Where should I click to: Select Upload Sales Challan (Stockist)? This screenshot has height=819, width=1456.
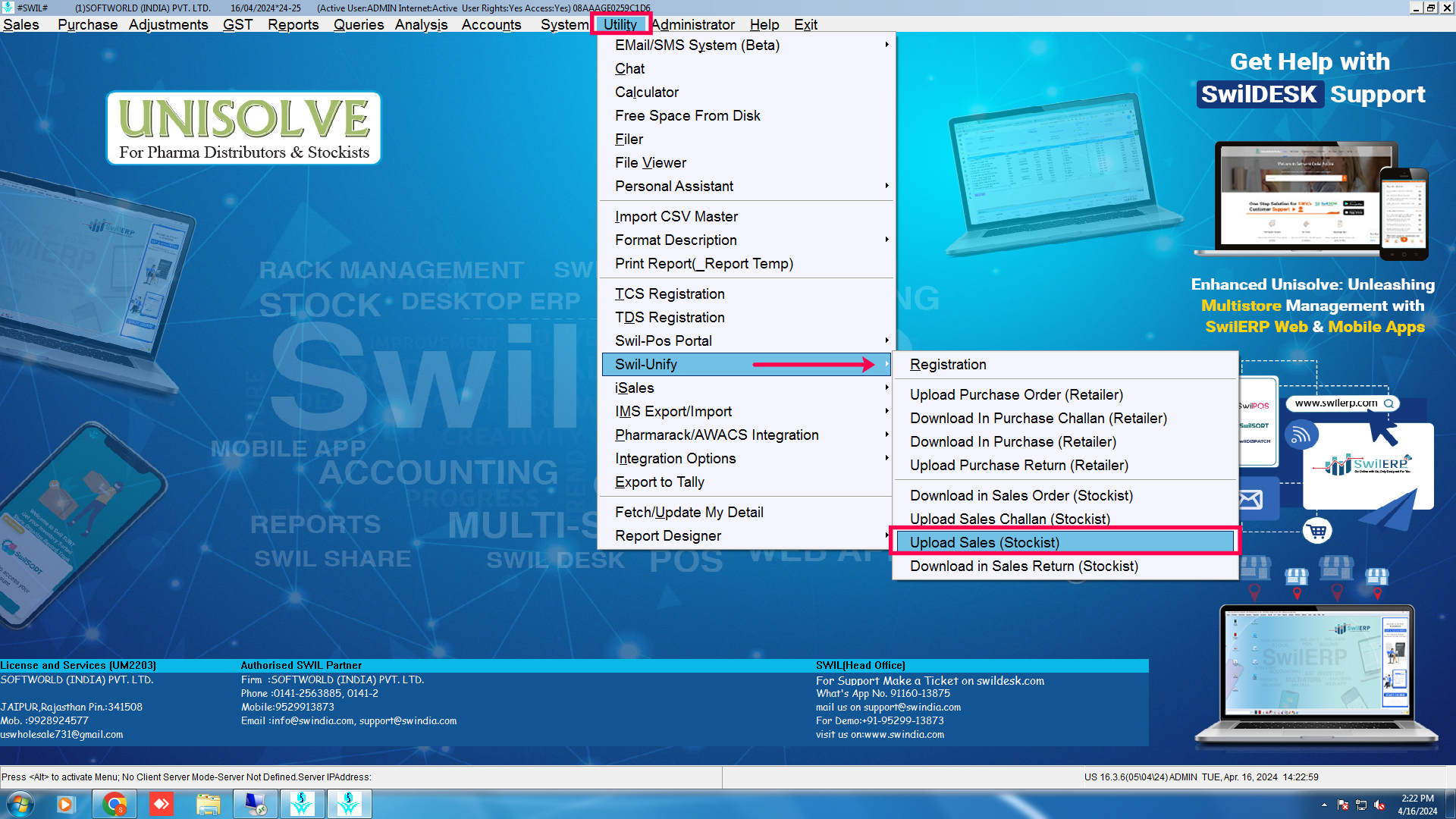point(1065,519)
